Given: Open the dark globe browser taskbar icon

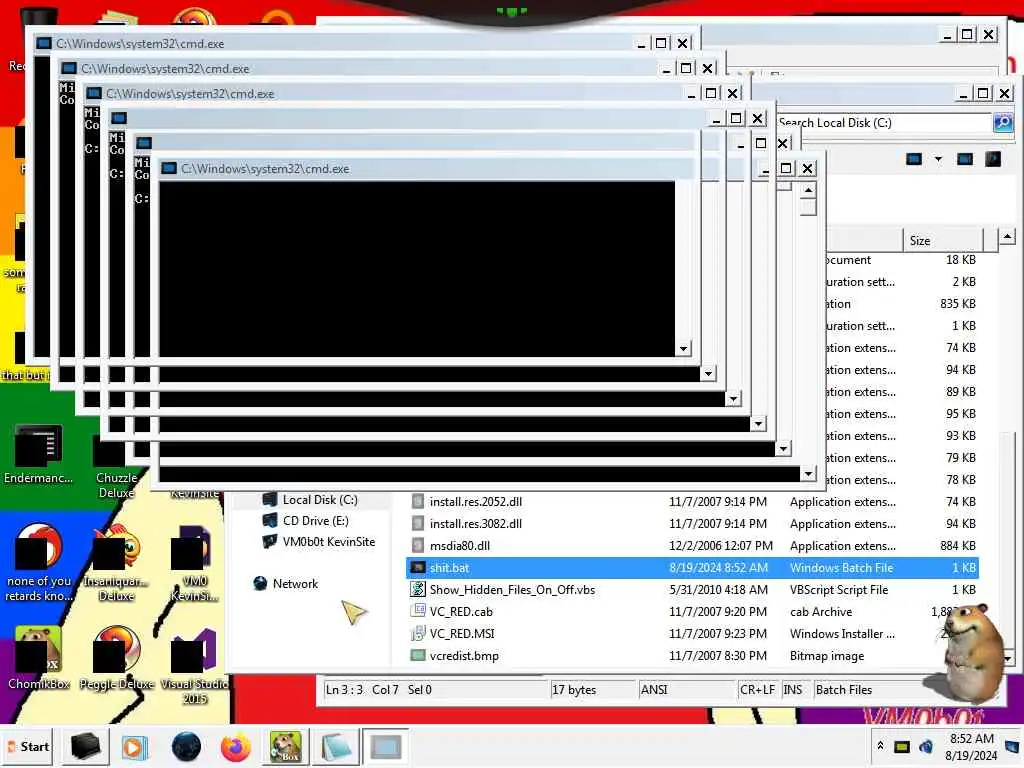Looking at the screenshot, I should click(186, 746).
